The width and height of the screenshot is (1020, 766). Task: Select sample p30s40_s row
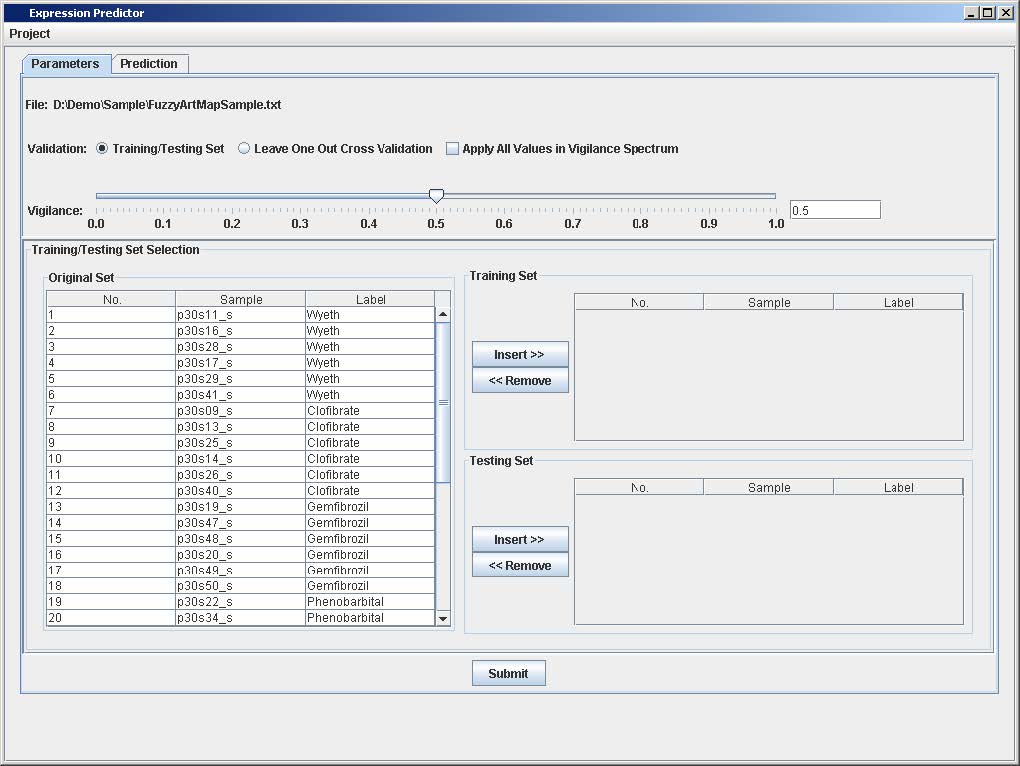coord(241,491)
